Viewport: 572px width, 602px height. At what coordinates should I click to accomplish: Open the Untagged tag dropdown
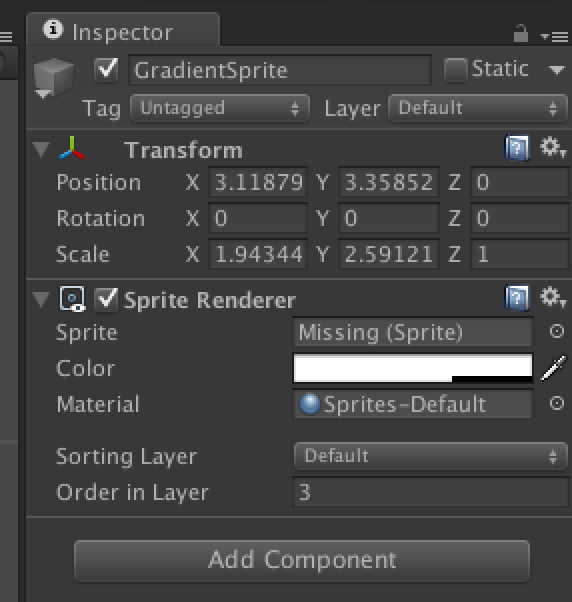[x=220, y=108]
